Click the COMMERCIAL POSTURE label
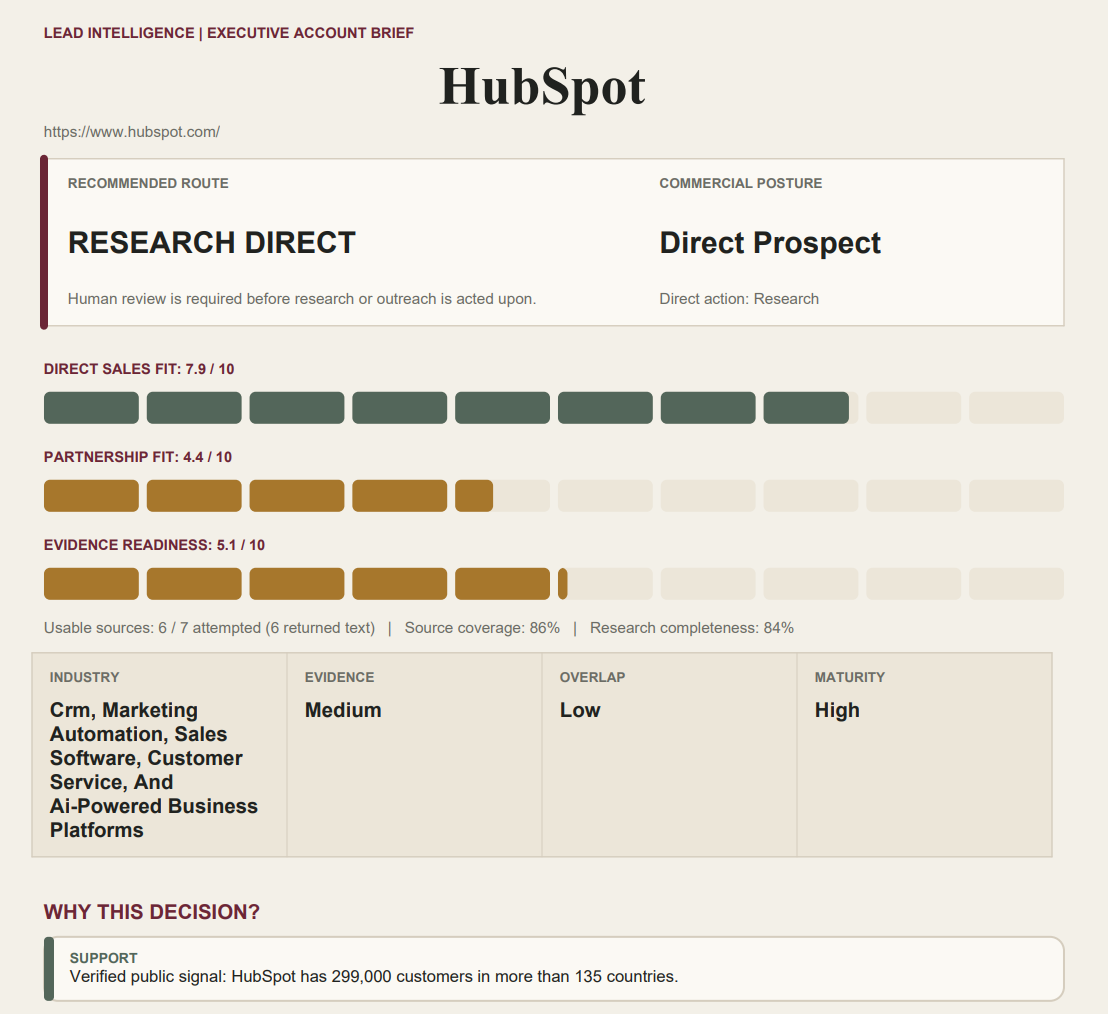 (741, 183)
